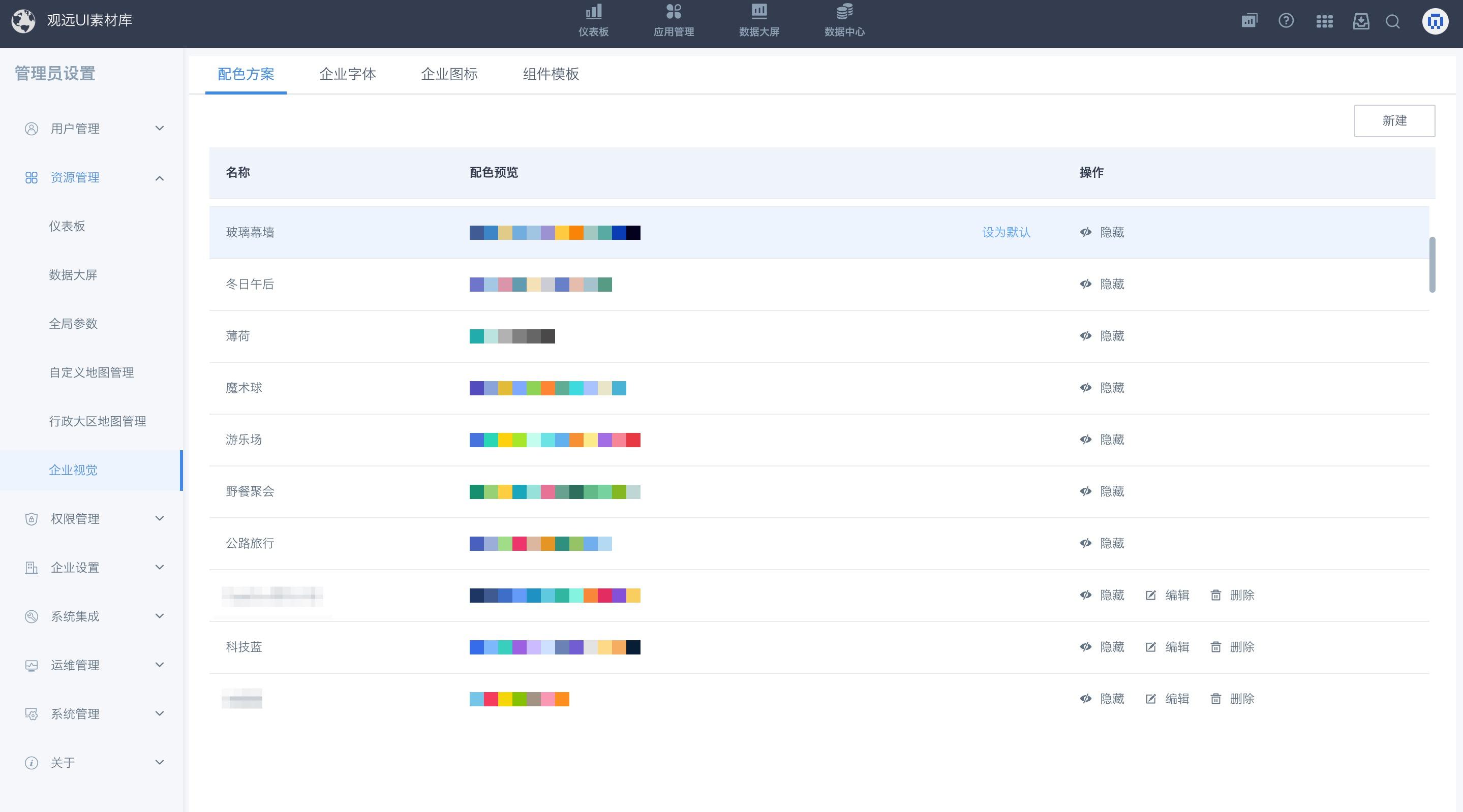This screenshot has height=812, width=1463.
Task: Open 仪表板 under 资源管理 sidebar
Action: click(x=67, y=227)
